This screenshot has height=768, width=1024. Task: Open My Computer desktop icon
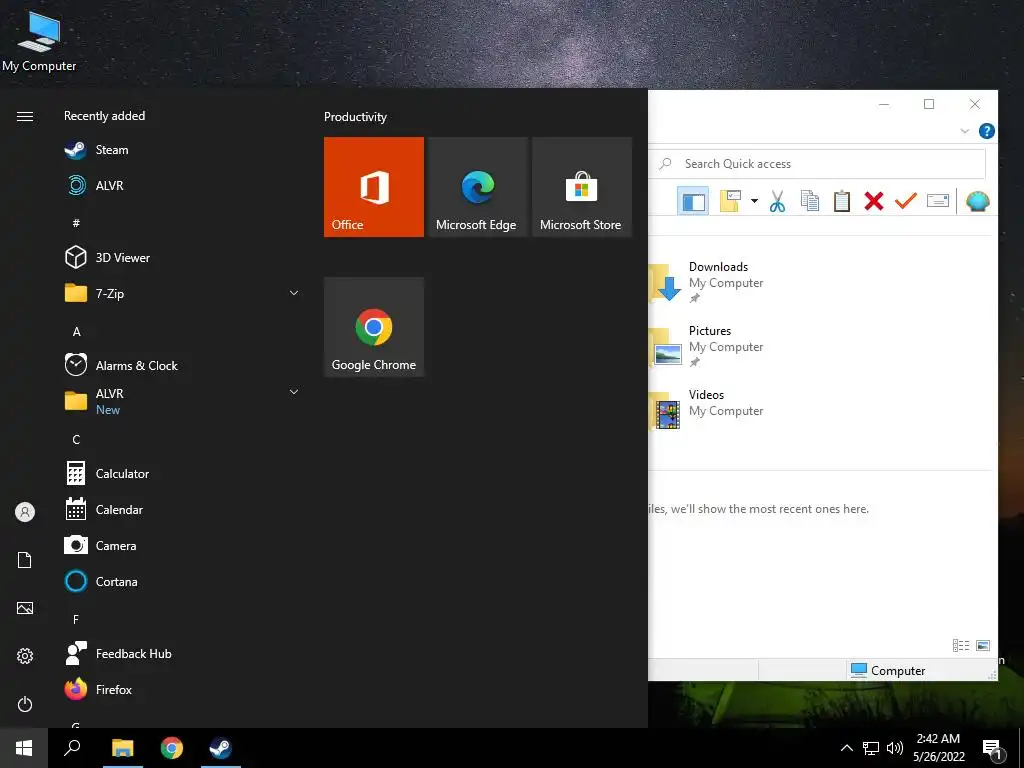tap(39, 41)
